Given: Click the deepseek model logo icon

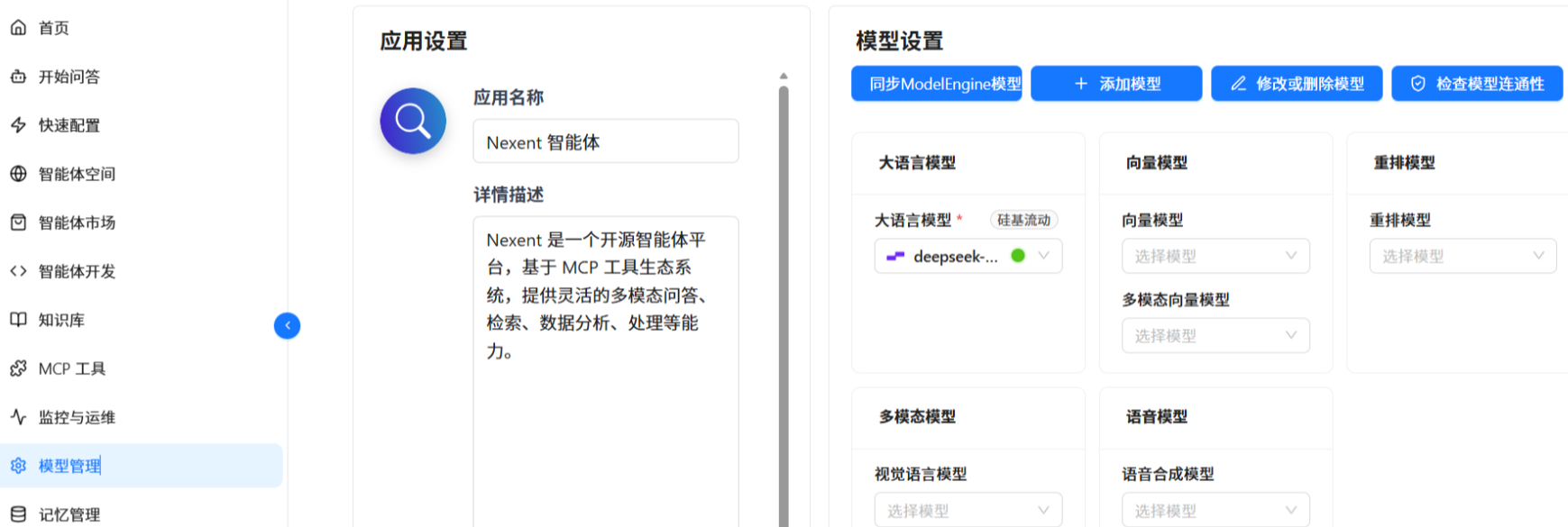Looking at the screenshot, I should click(895, 257).
